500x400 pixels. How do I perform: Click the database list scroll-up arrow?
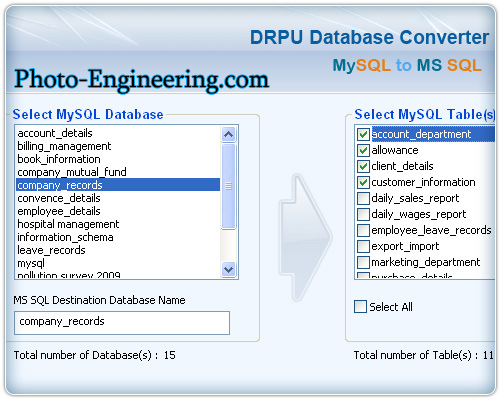pyautogui.click(x=229, y=134)
